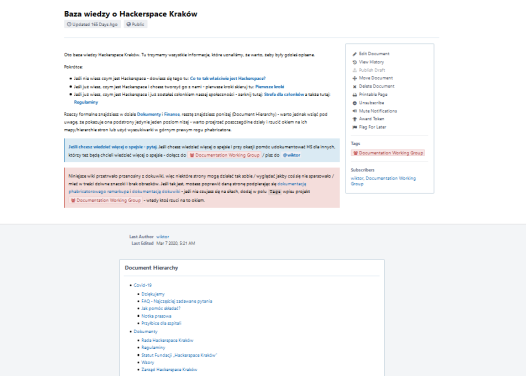Viewport: 526px width, 376px height.
Task: Open Covid-19 in Document Hierarchy
Action: click(x=143, y=285)
